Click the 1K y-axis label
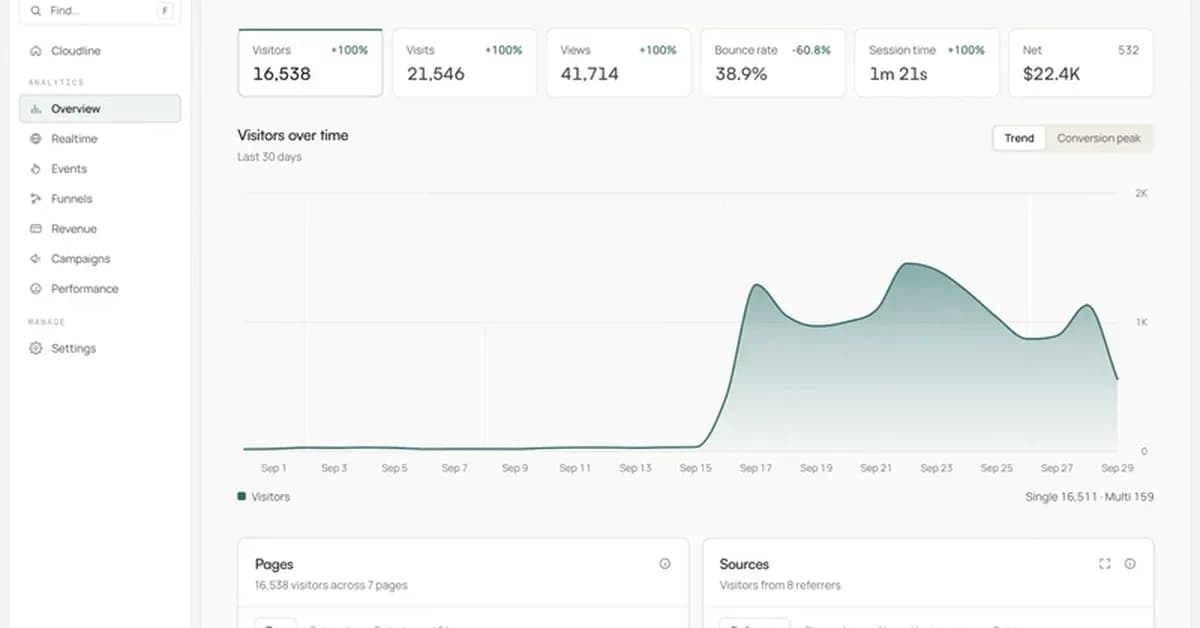Viewport: 1200px width, 628px height. click(1141, 322)
